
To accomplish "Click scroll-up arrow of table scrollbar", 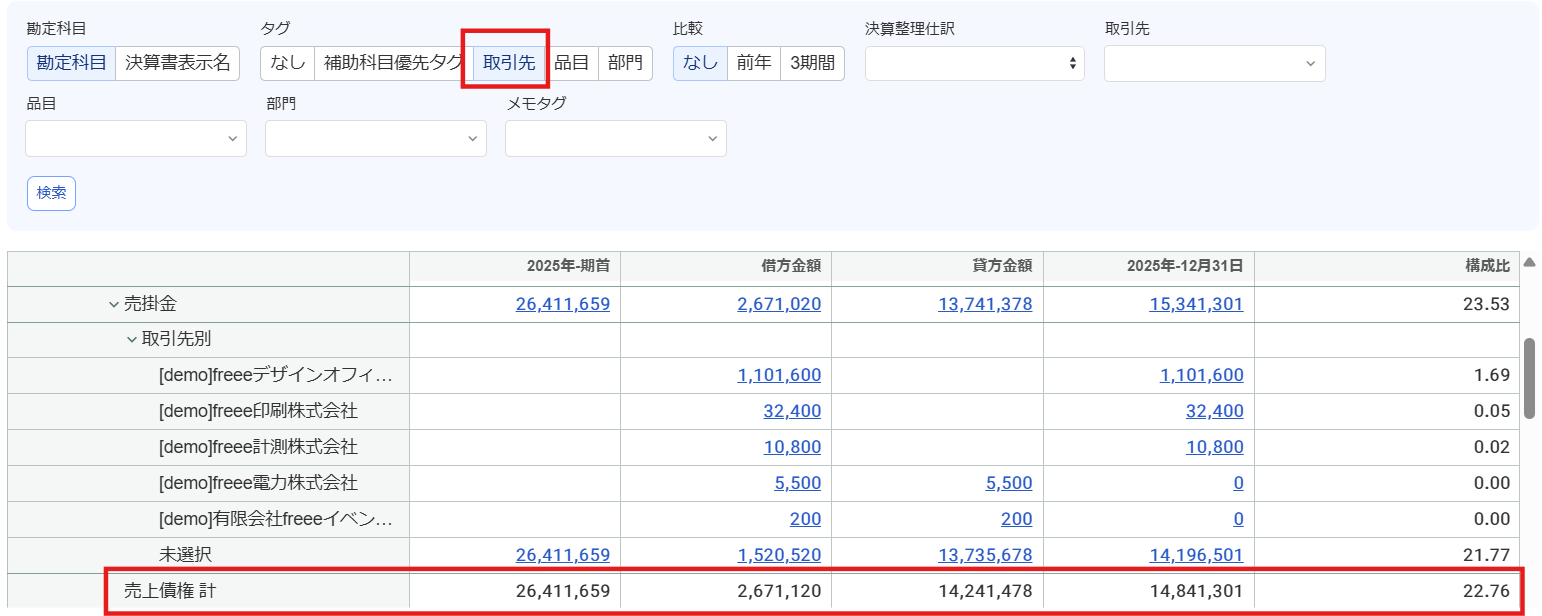I will (1529, 263).
